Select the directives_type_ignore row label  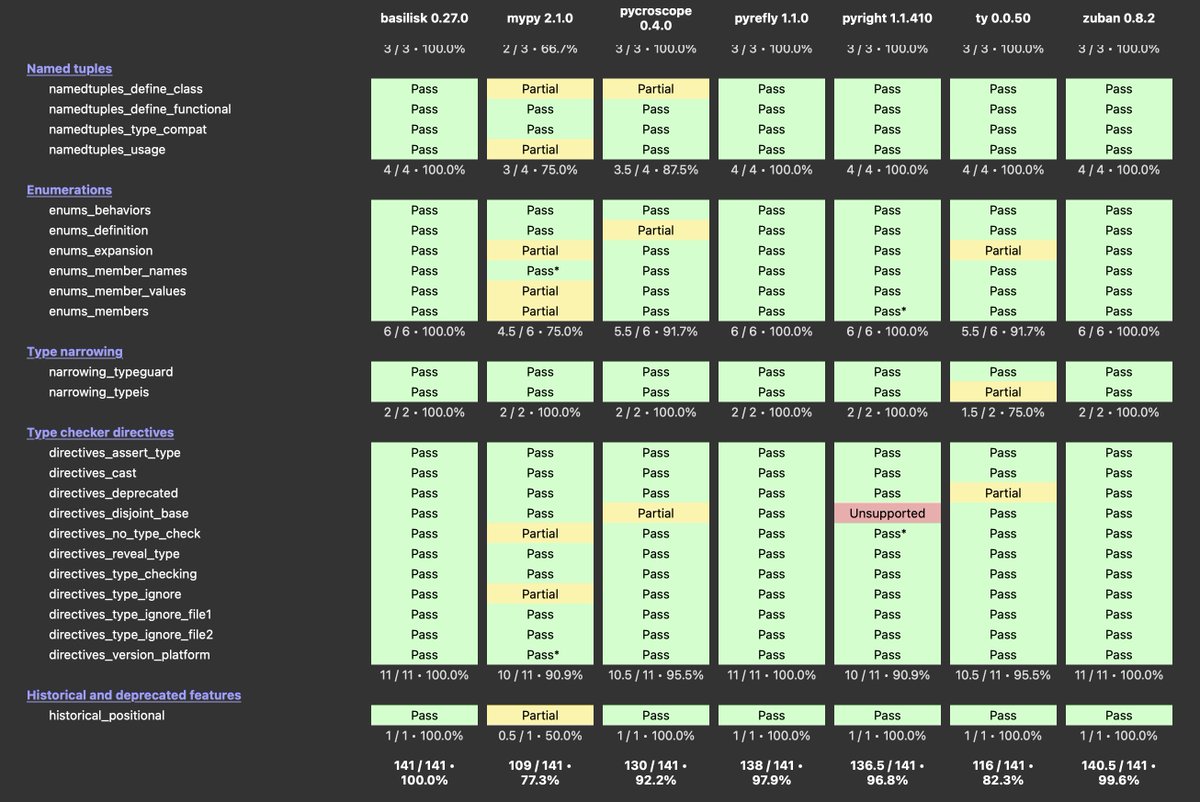pos(114,594)
